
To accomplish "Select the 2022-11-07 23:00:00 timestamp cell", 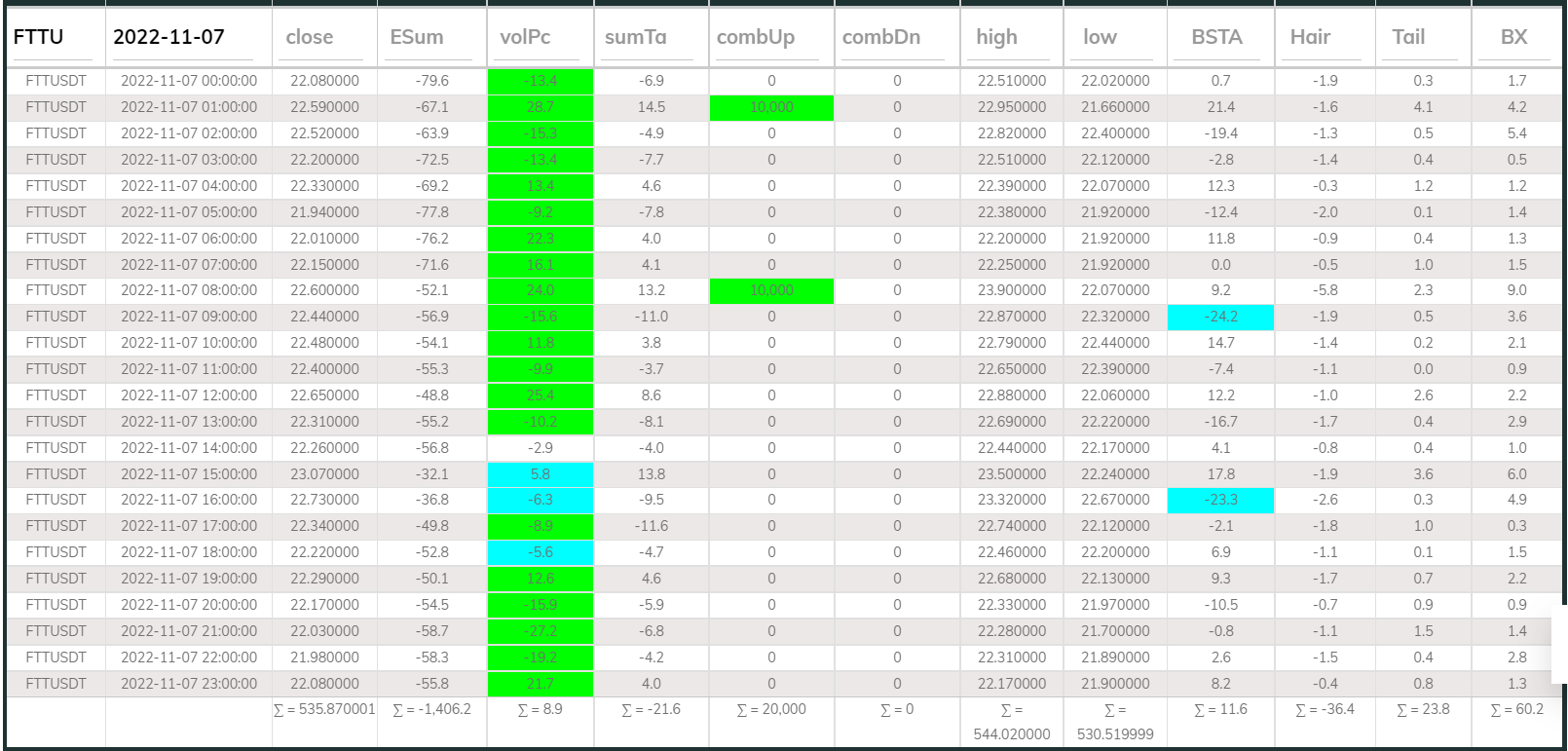I will click(189, 684).
